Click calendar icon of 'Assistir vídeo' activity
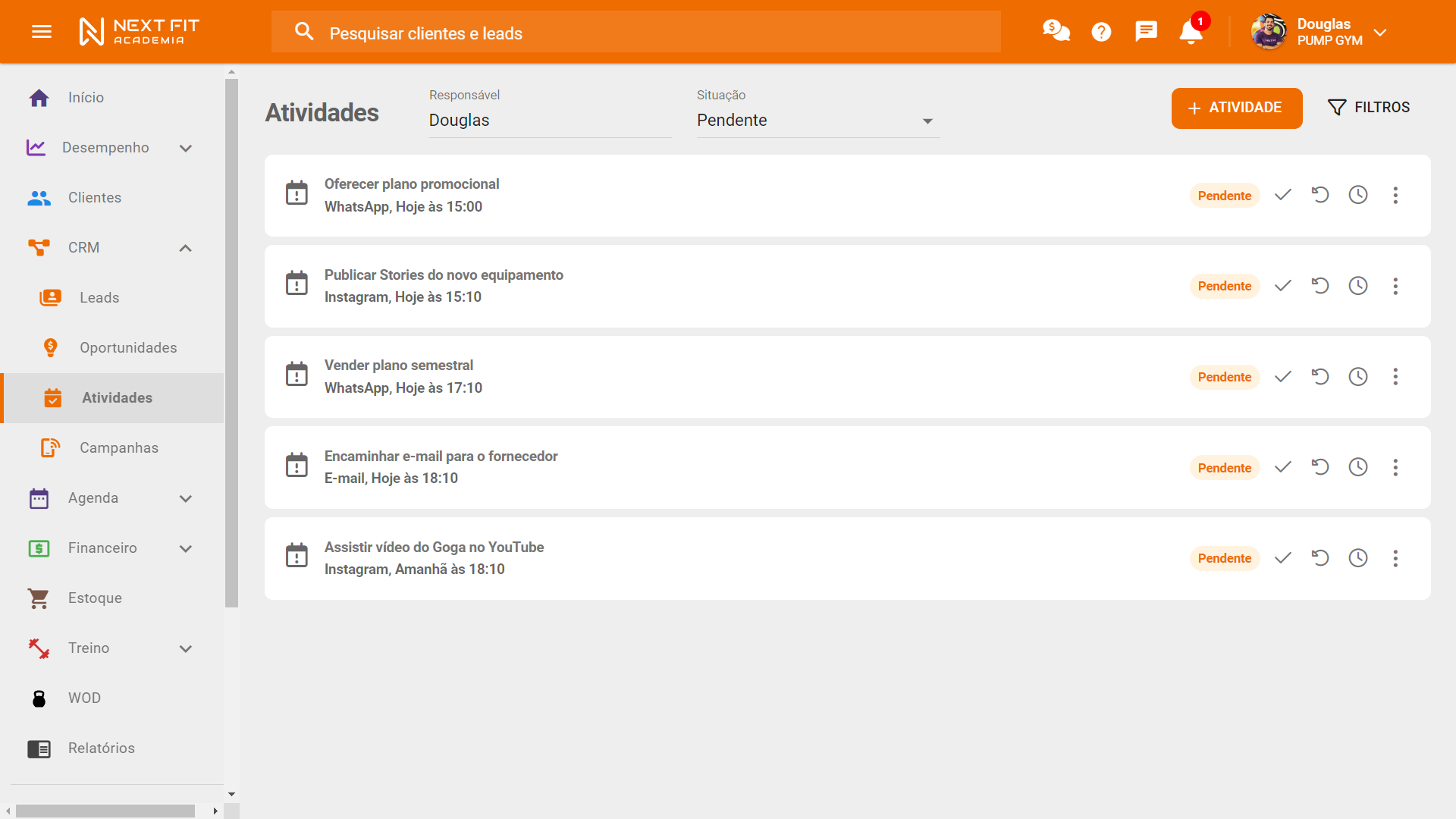 (297, 556)
